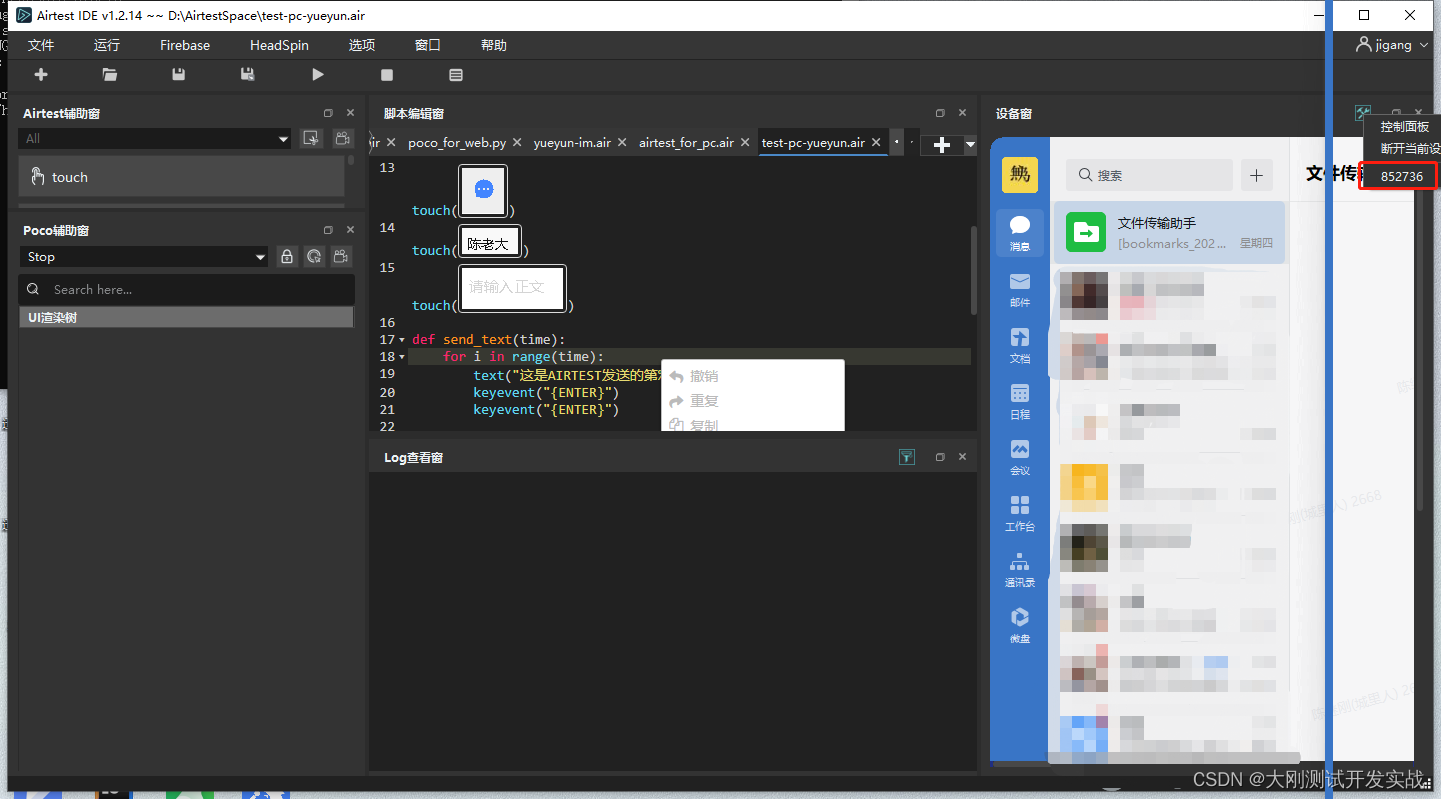Open the All filter dropdown in Airtest assistant
Image resolution: width=1441 pixels, height=799 pixels.
(x=155, y=139)
